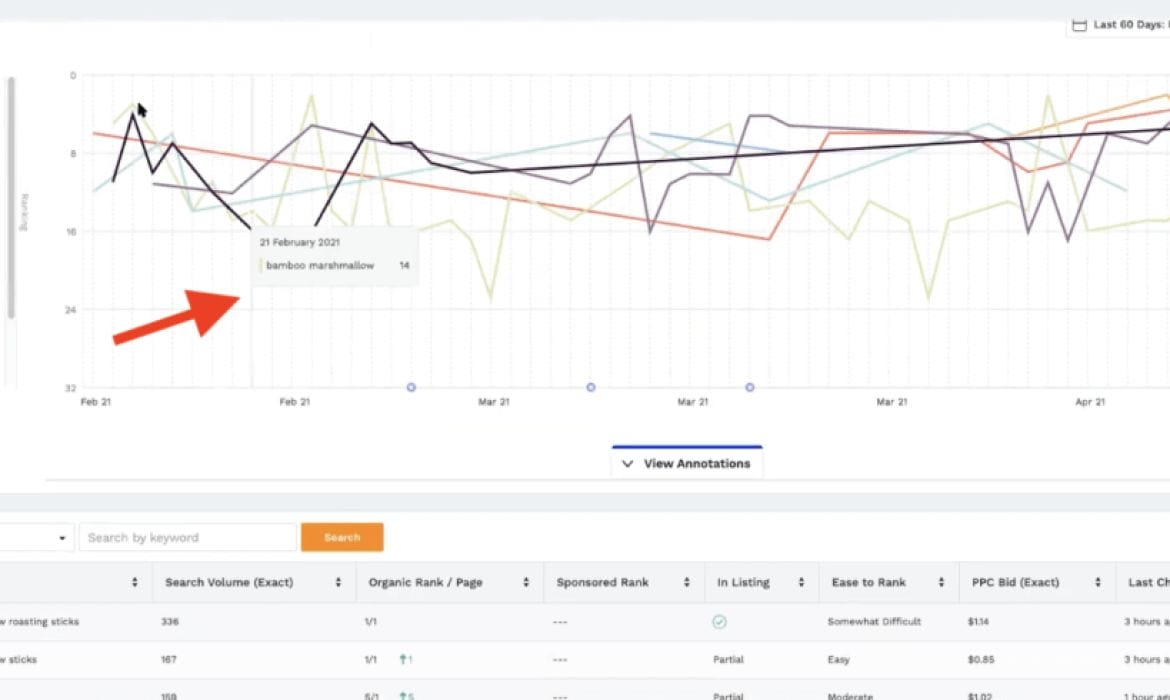
Task: Click the Search by keyword field
Action: [x=188, y=537]
